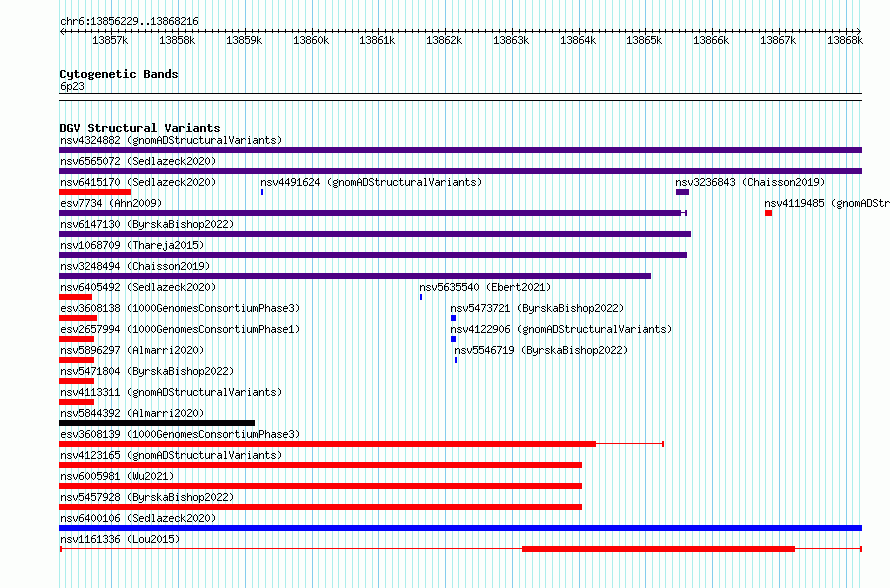The height and width of the screenshot is (588, 890).
Task: Click the small blue nsv4491624 marker
Action: [262, 192]
